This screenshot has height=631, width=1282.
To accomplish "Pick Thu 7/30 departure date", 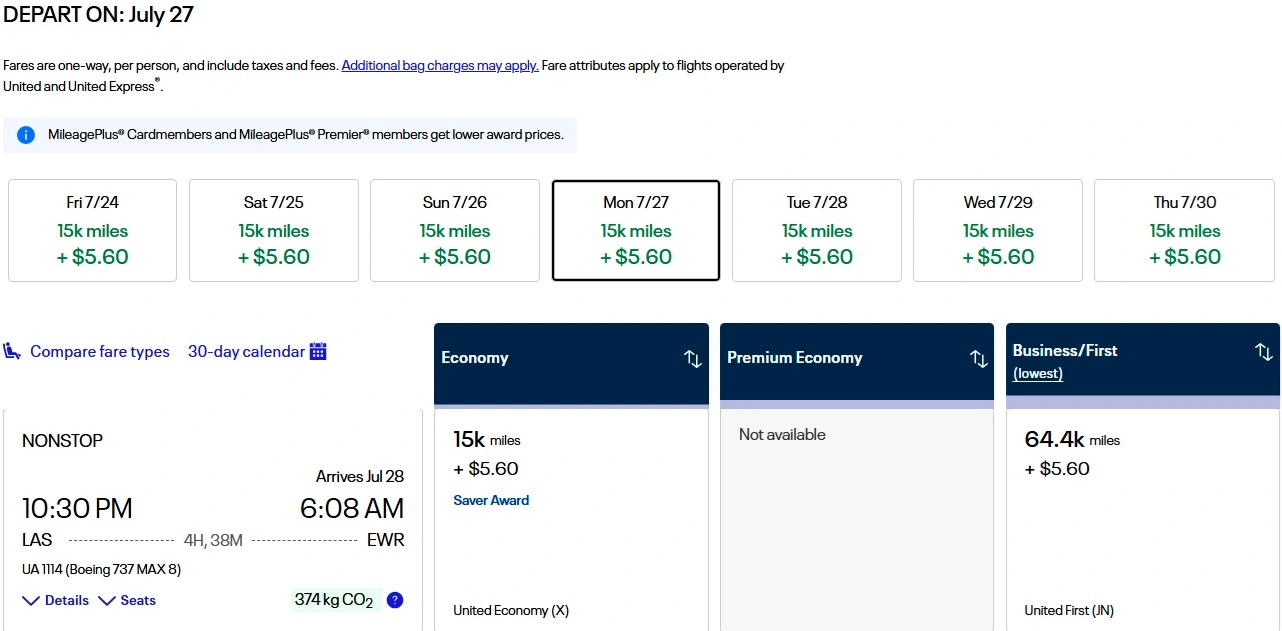I will click(x=1184, y=230).
